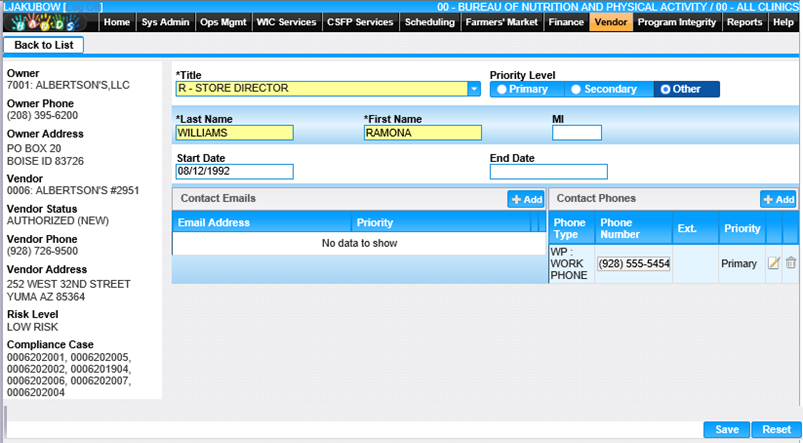Click the Phone Type column header
The image size is (803, 443).
point(572,228)
